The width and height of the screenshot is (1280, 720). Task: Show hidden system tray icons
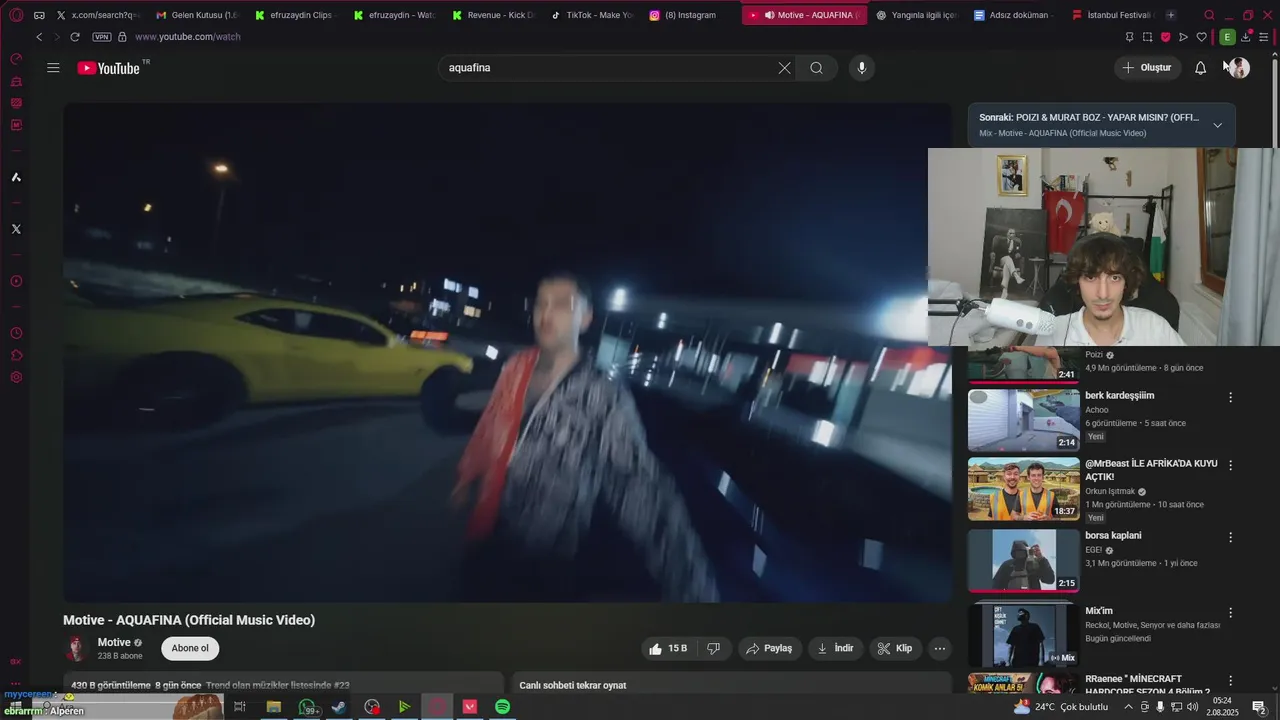[x=1129, y=707]
